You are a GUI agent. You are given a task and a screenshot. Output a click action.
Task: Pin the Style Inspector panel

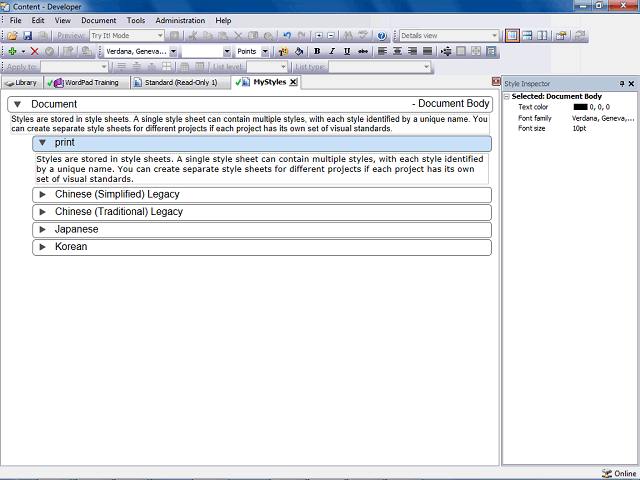622,84
